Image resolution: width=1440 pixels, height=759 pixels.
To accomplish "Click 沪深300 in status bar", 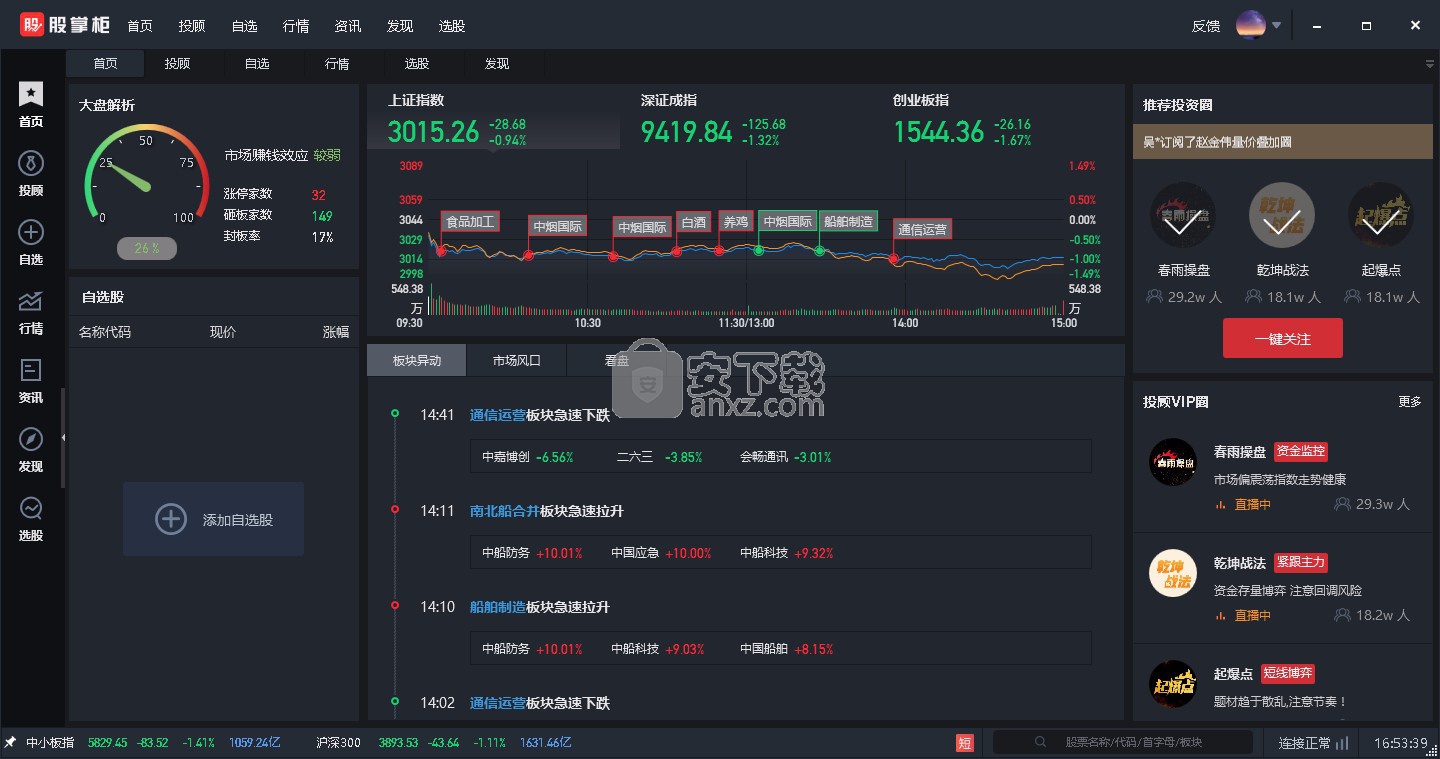I will 338,743.
